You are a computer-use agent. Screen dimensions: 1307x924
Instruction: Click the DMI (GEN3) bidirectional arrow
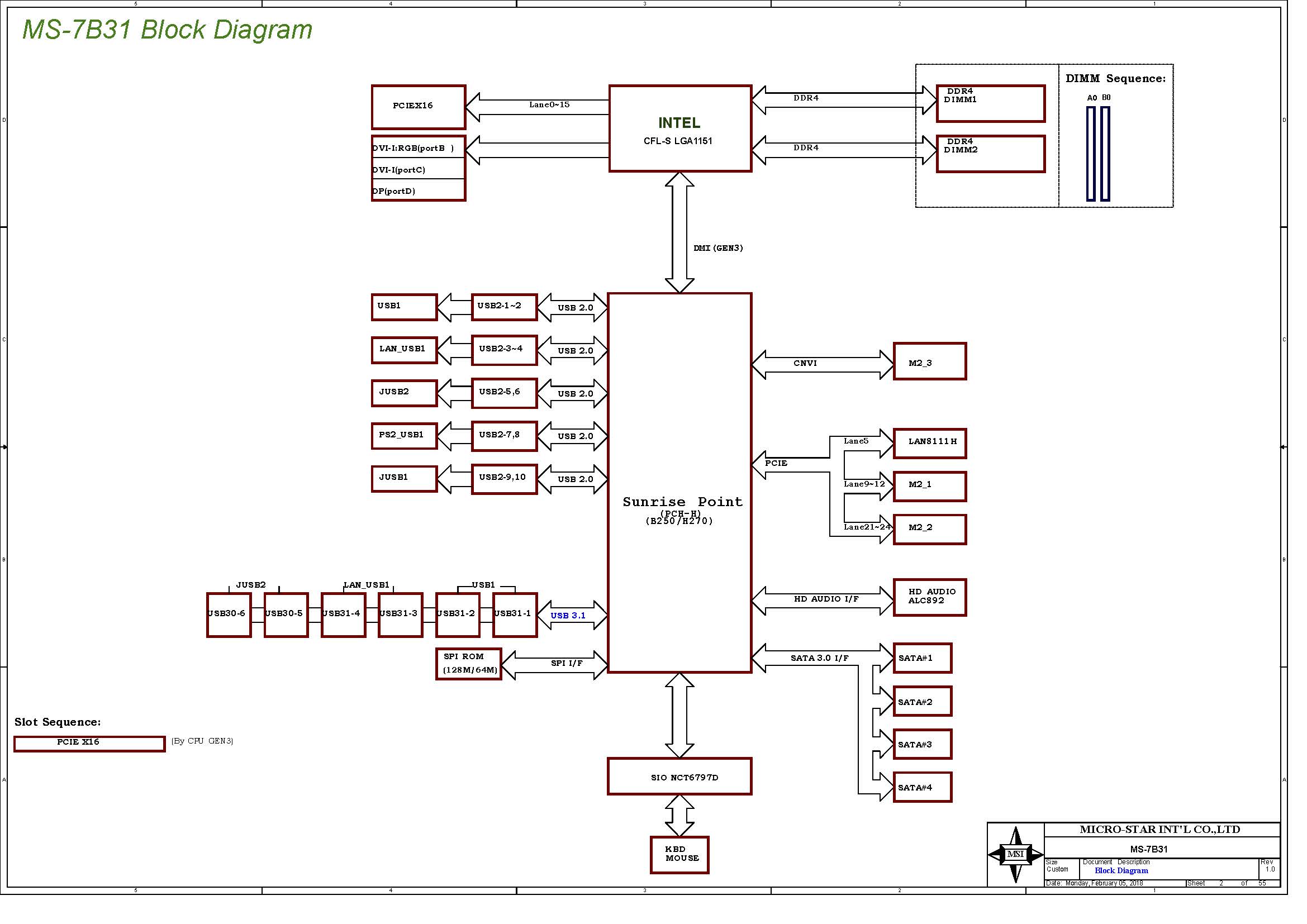pyautogui.click(x=679, y=232)
